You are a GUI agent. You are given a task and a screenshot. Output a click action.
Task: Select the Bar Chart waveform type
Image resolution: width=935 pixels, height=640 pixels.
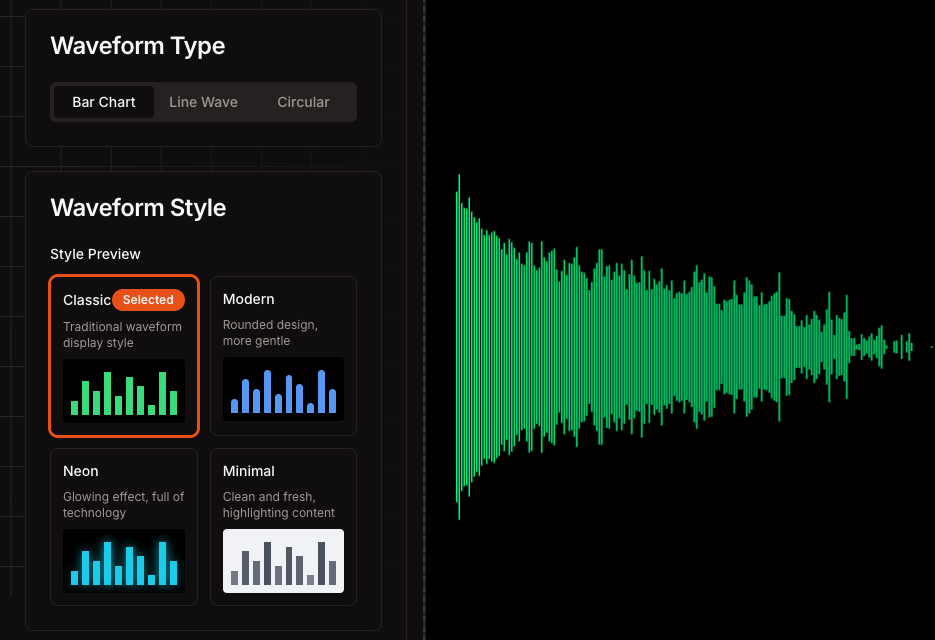click(x=104, y=102)
